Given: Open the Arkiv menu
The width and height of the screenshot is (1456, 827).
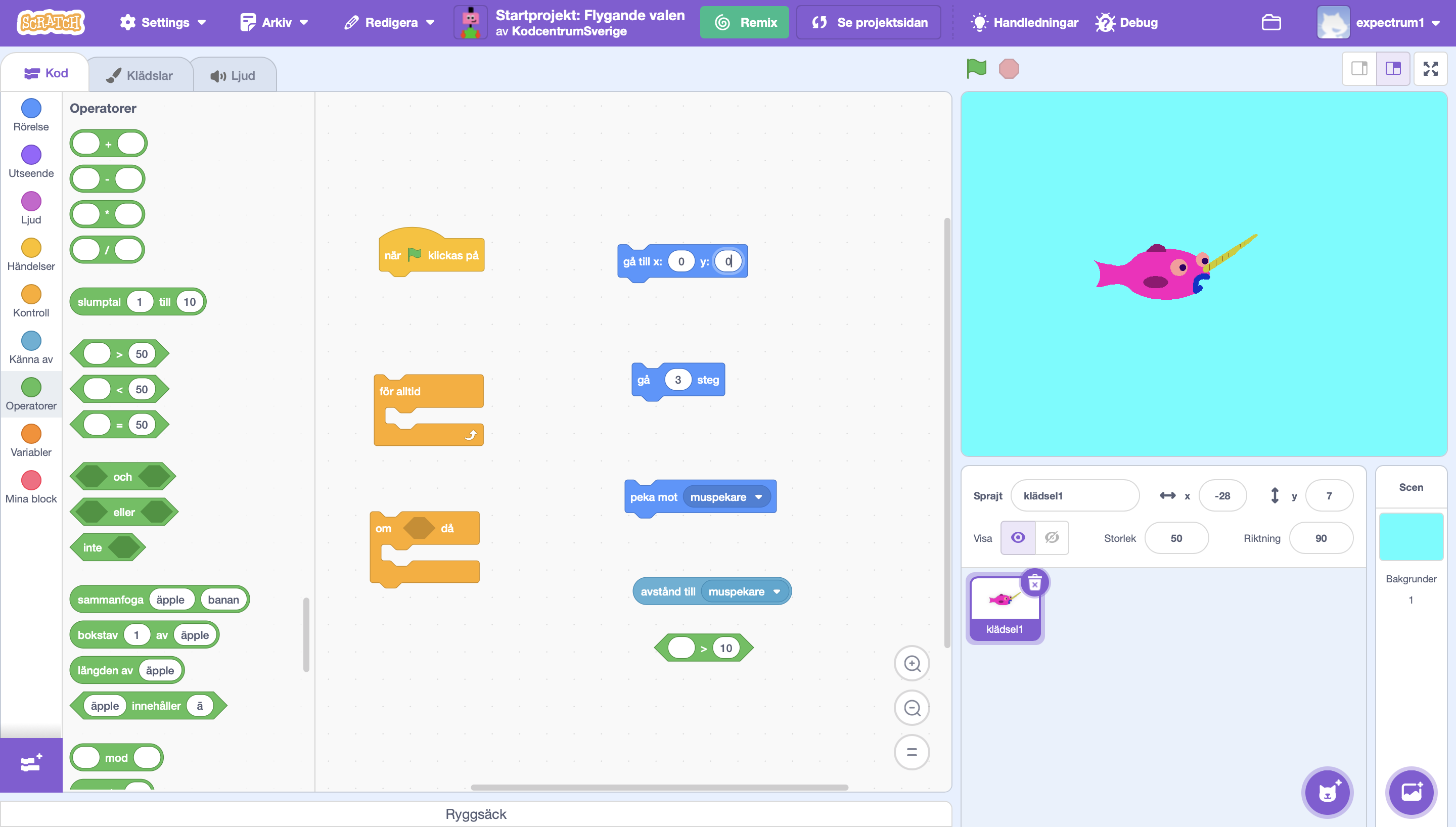Looking at the screenshot, I should point(275,23).
